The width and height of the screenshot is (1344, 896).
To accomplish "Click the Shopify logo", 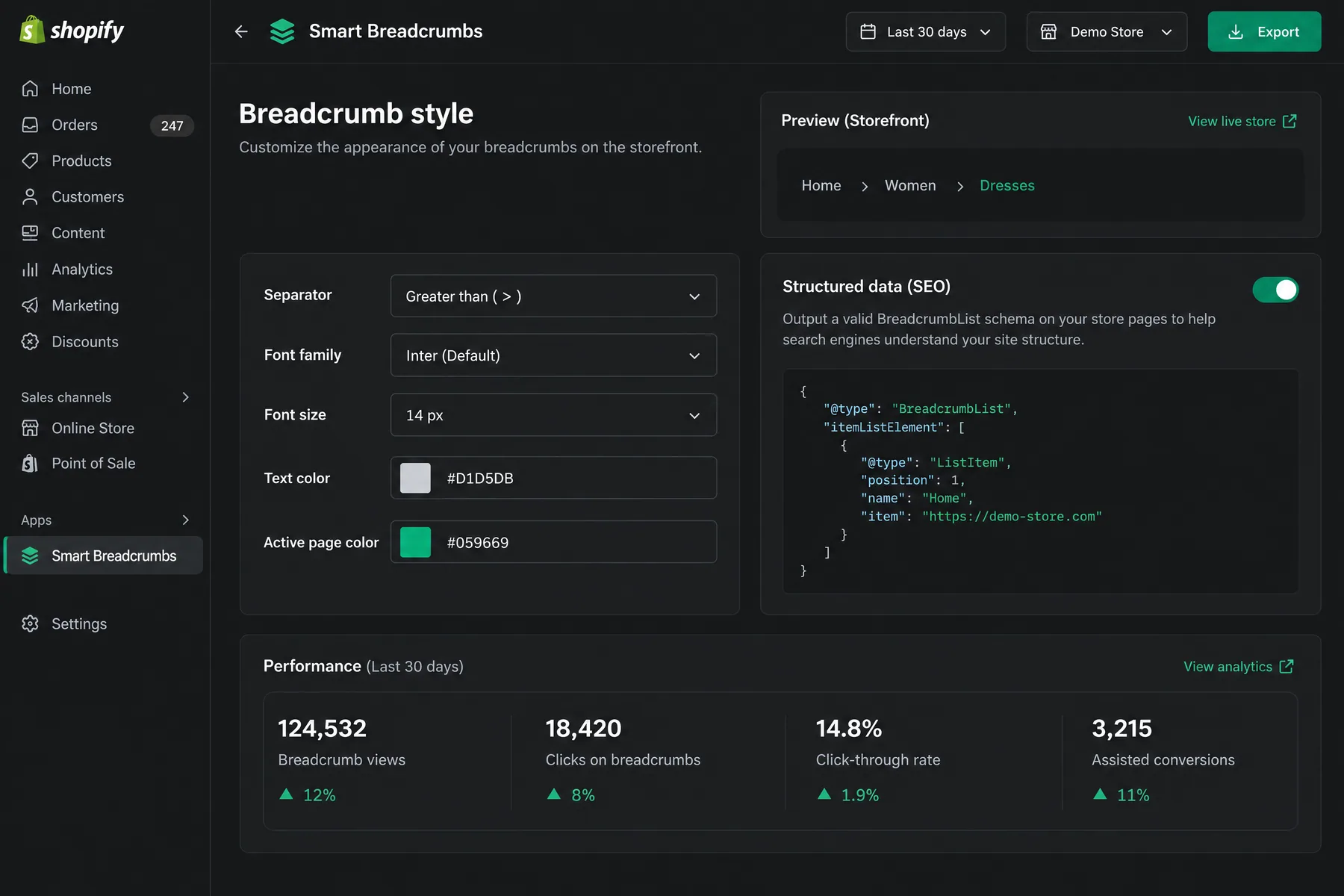I will coord(72,31).
